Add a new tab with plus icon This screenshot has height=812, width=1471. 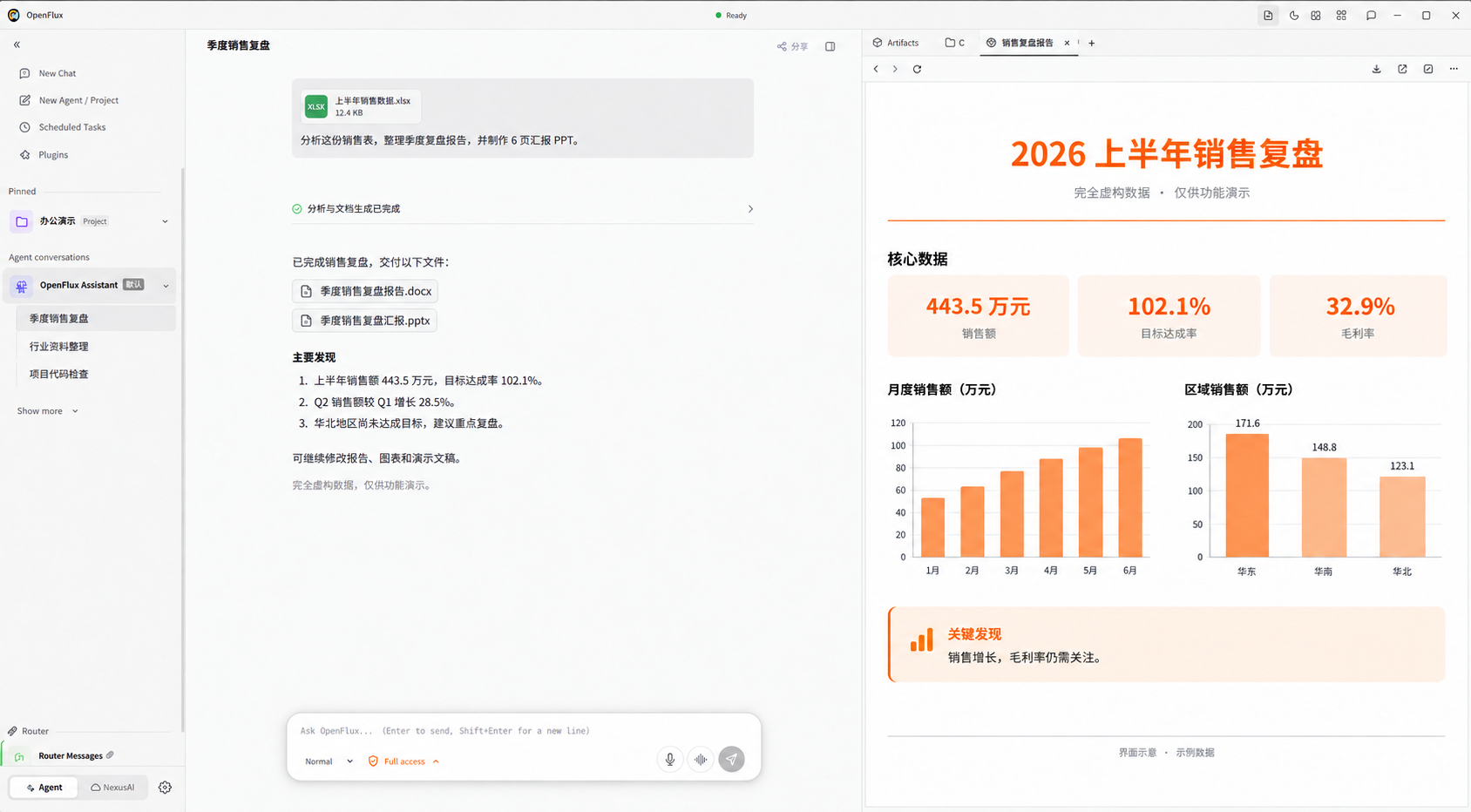[x=1092, y=43]
